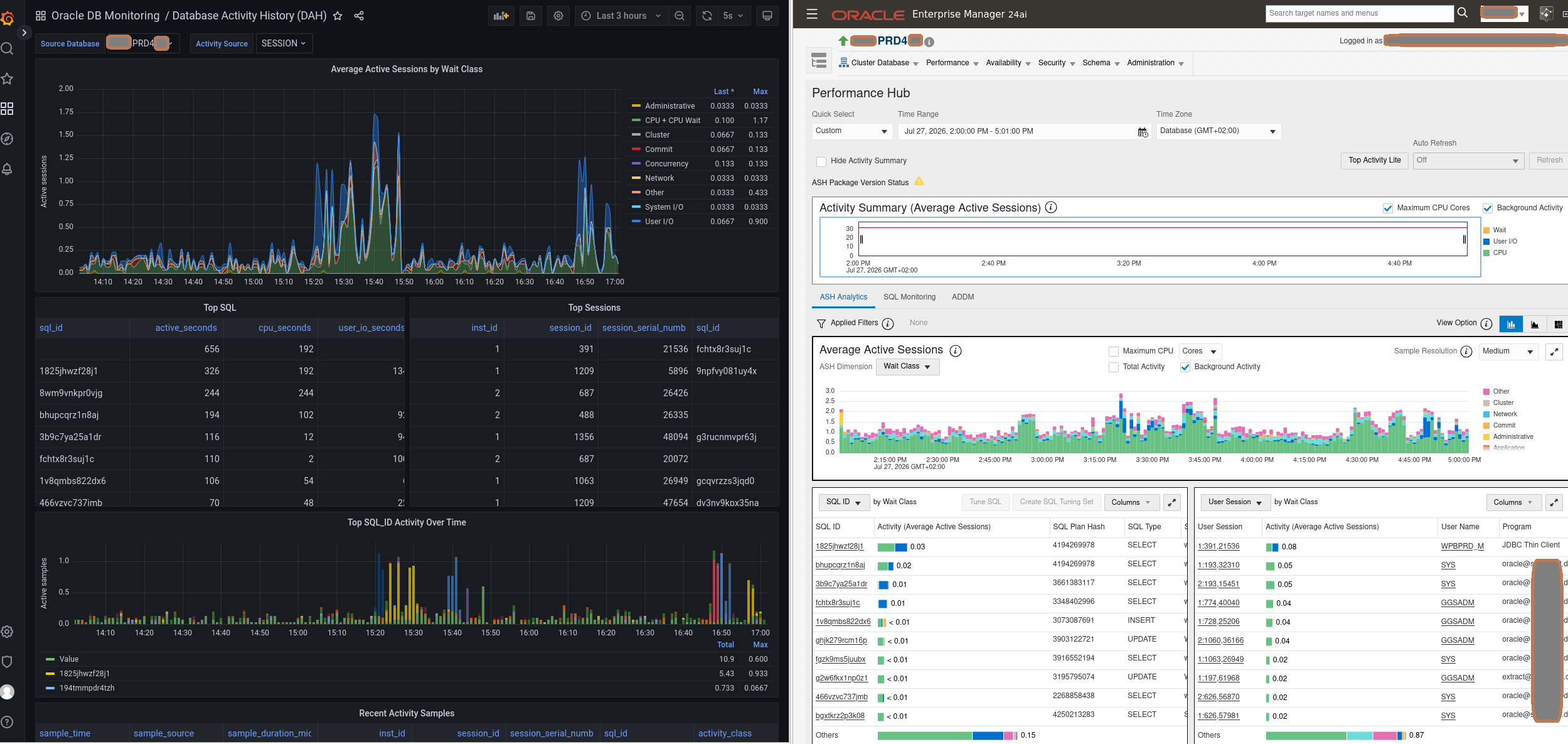Open Grafana dashboard settings gear
1568x744 pixels.
(x=558, y=16)
